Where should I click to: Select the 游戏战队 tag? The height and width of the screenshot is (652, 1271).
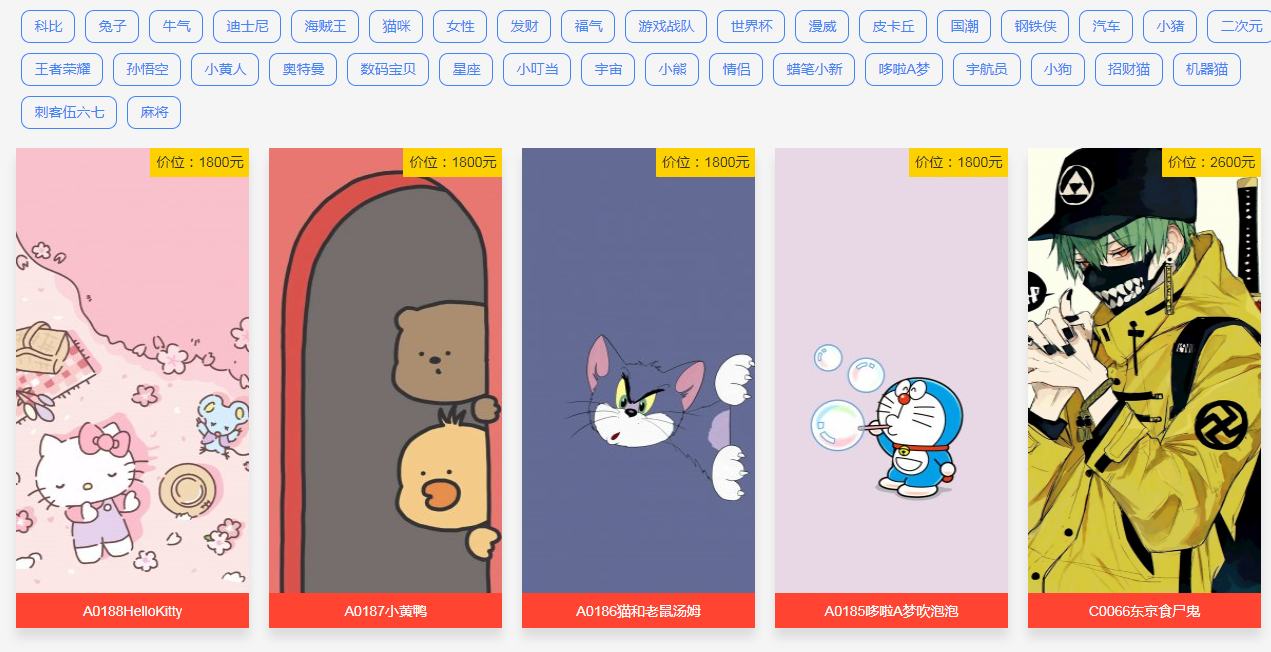pos(666,27)
